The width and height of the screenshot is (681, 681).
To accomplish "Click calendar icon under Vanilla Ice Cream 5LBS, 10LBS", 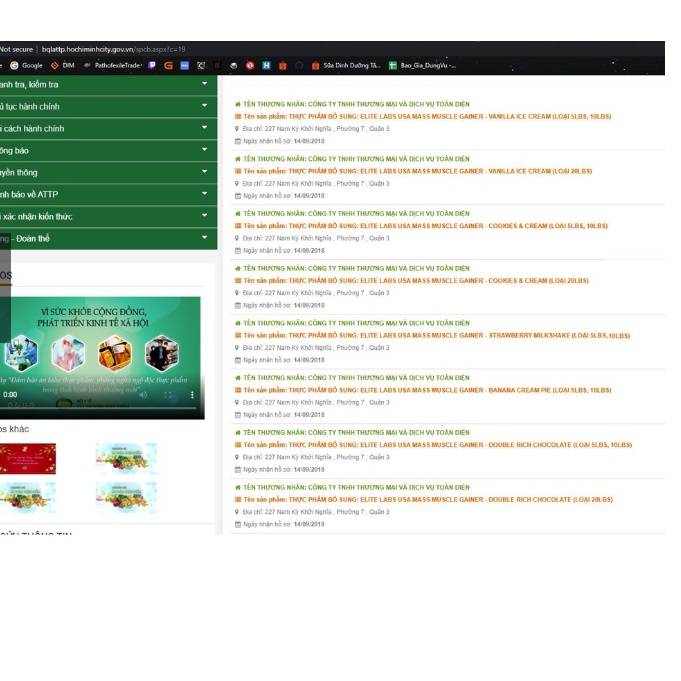I will [238, 141].
